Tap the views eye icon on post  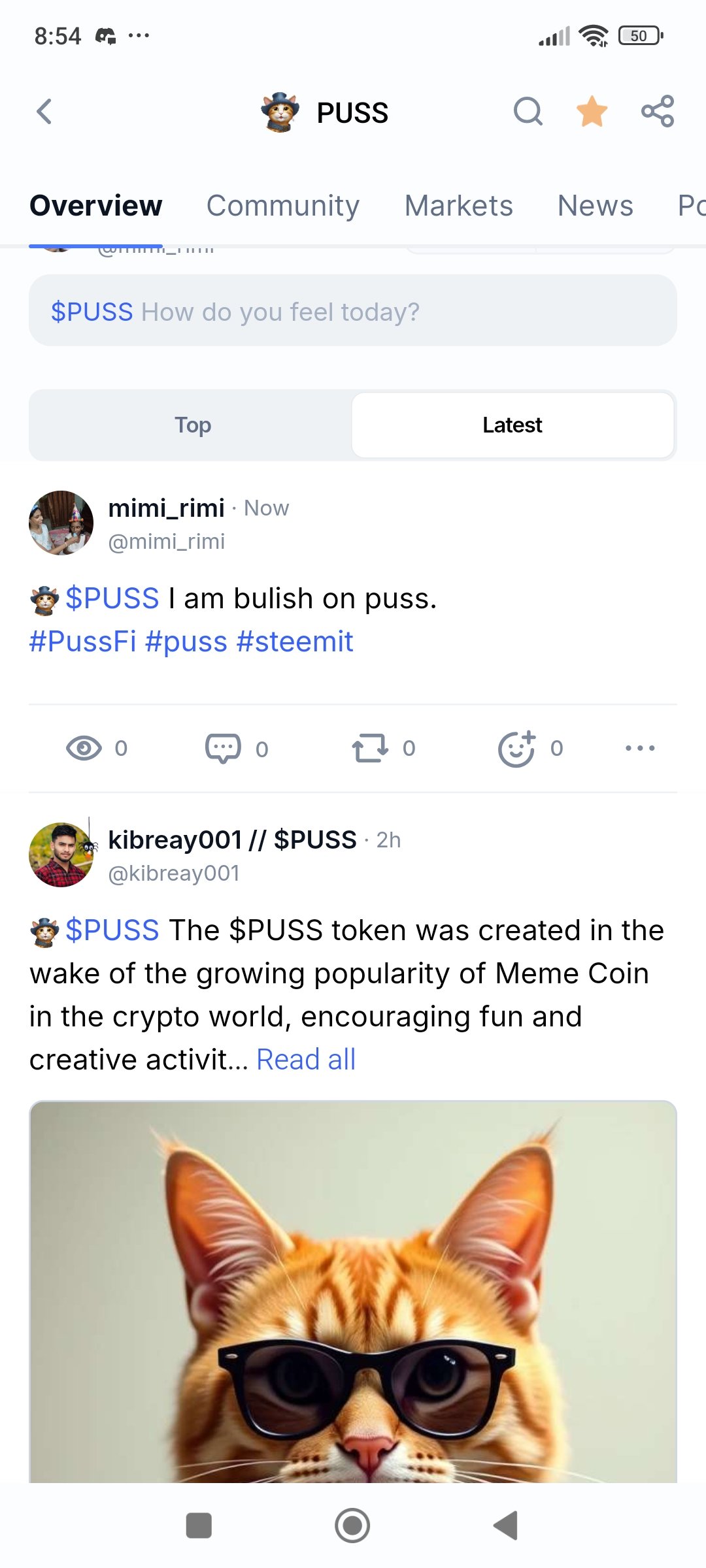coord(84,748)
